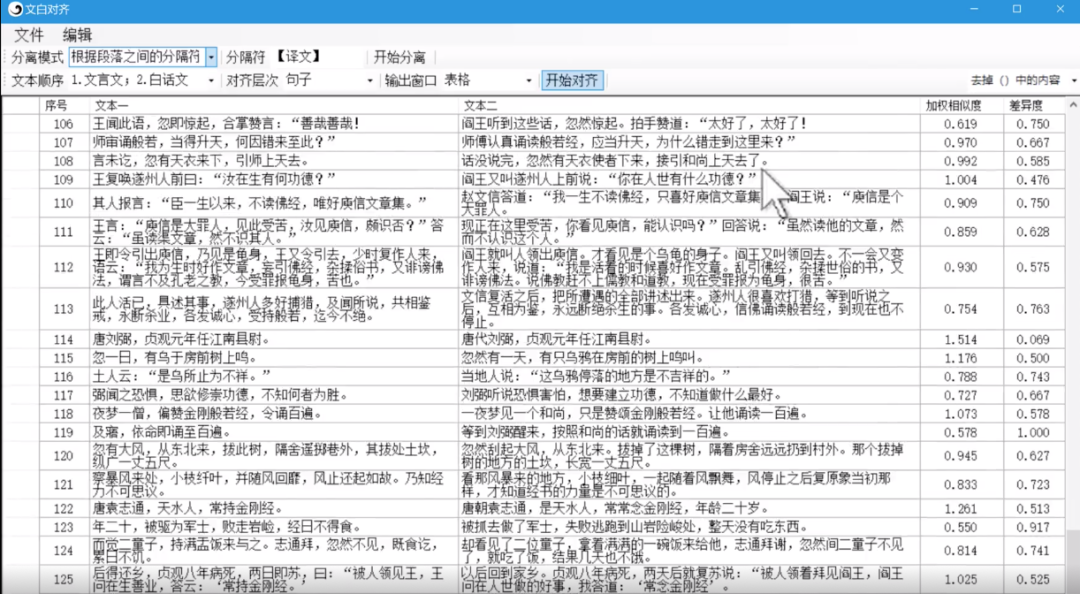Click difference value 0.917 in row 123

click(1033, 527)
